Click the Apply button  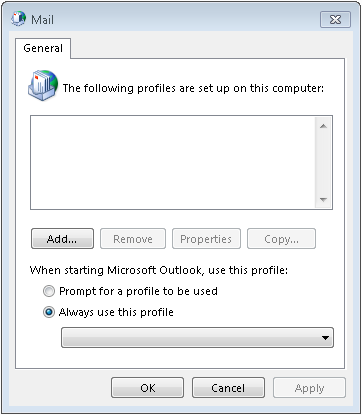coord(309,388)
